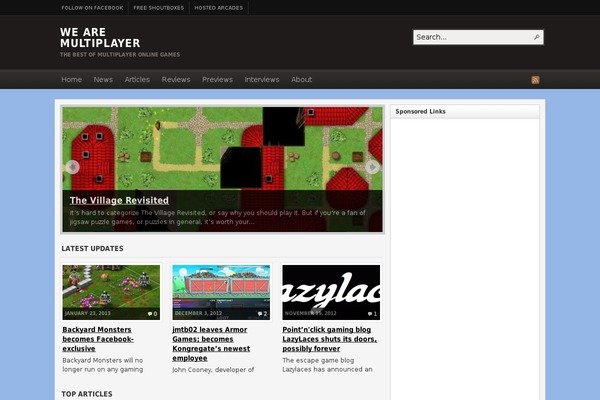Open Hosted Arcades link
The height and width of the screenshot is (400, 600).
218,8
